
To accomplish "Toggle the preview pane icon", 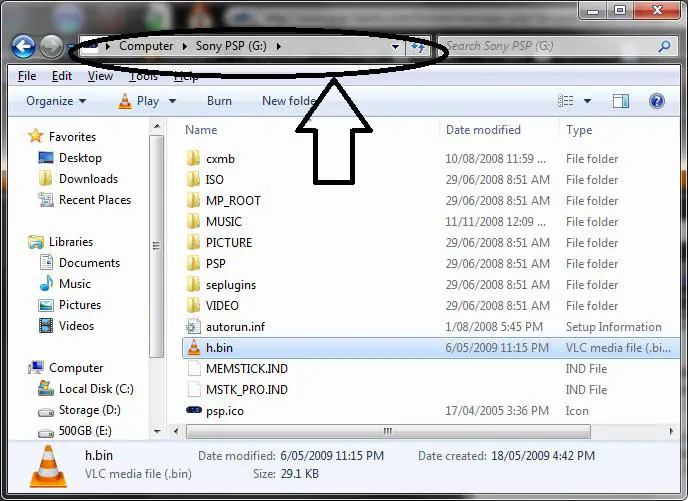I will (x=620, y=101).
